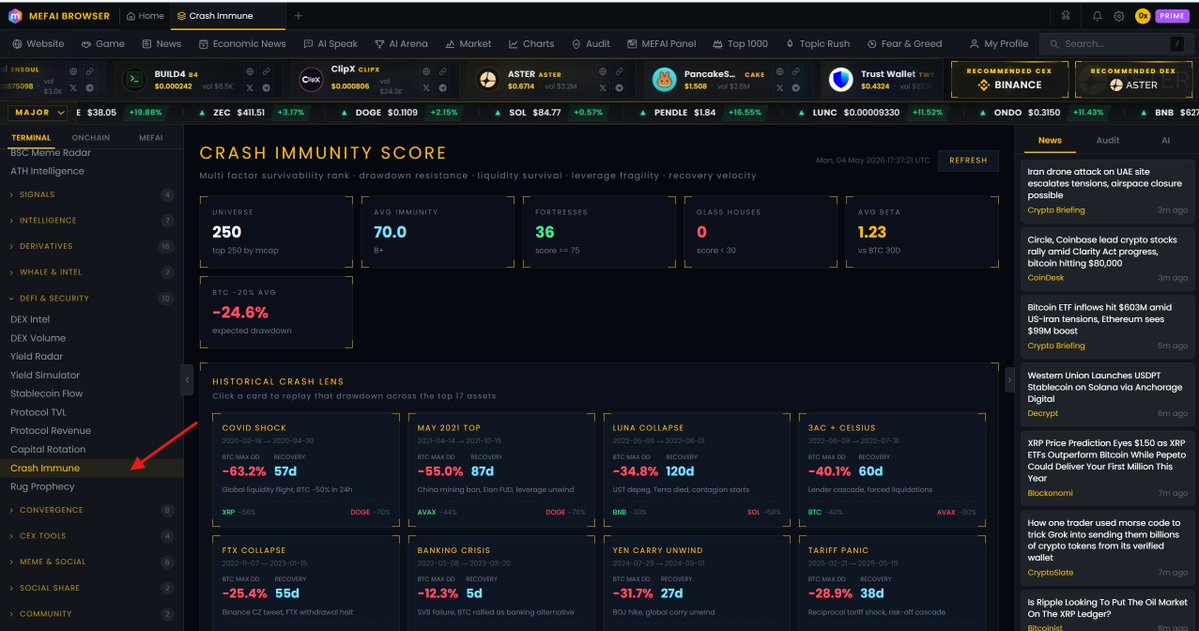Open PancakeSwap X (Twitter) icon
The height and width of the screenshot is (631, 1199).
[x=779, y=88]
